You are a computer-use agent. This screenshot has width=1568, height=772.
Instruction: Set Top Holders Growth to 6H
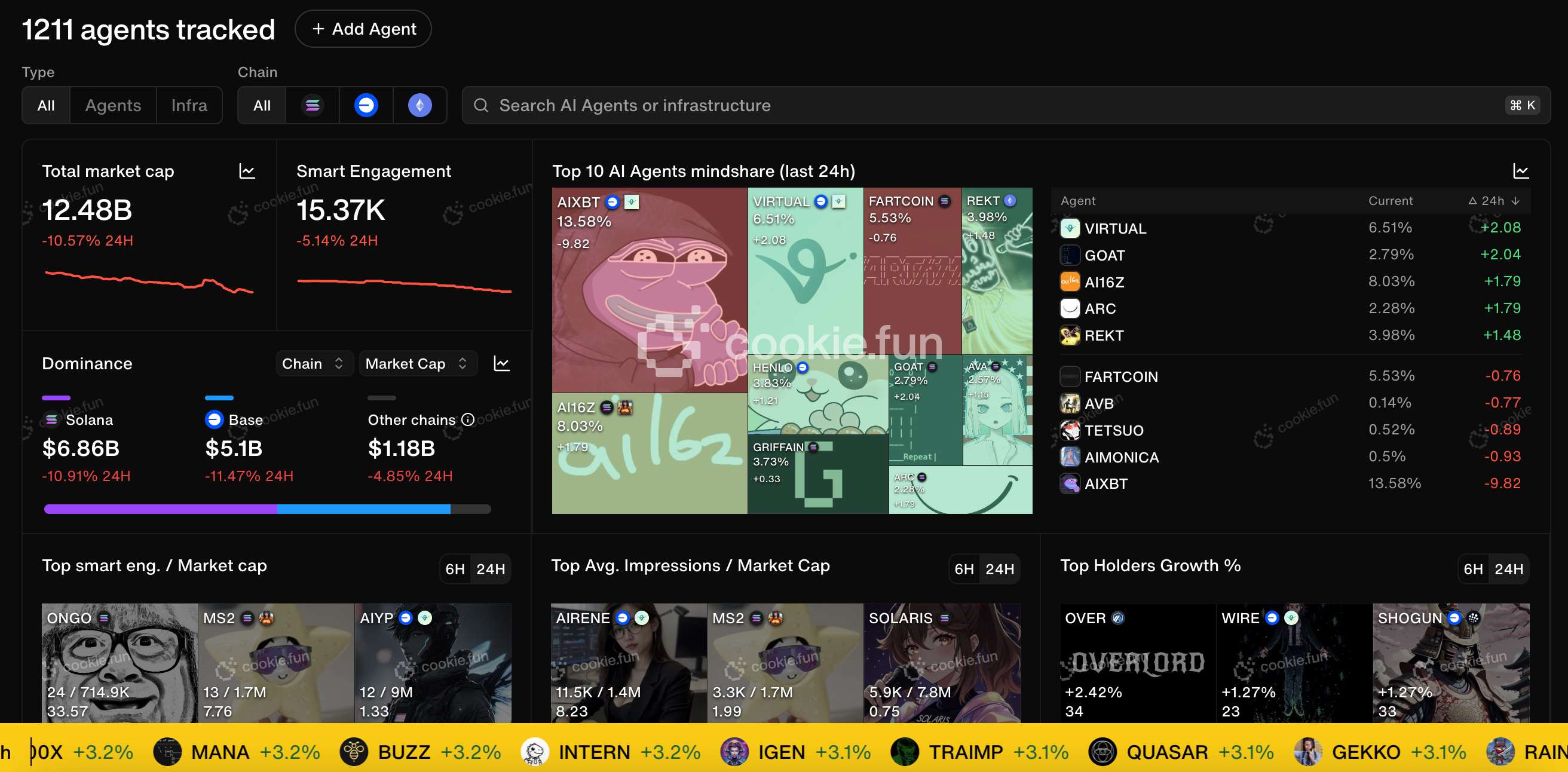click(x=1473, y=569)
